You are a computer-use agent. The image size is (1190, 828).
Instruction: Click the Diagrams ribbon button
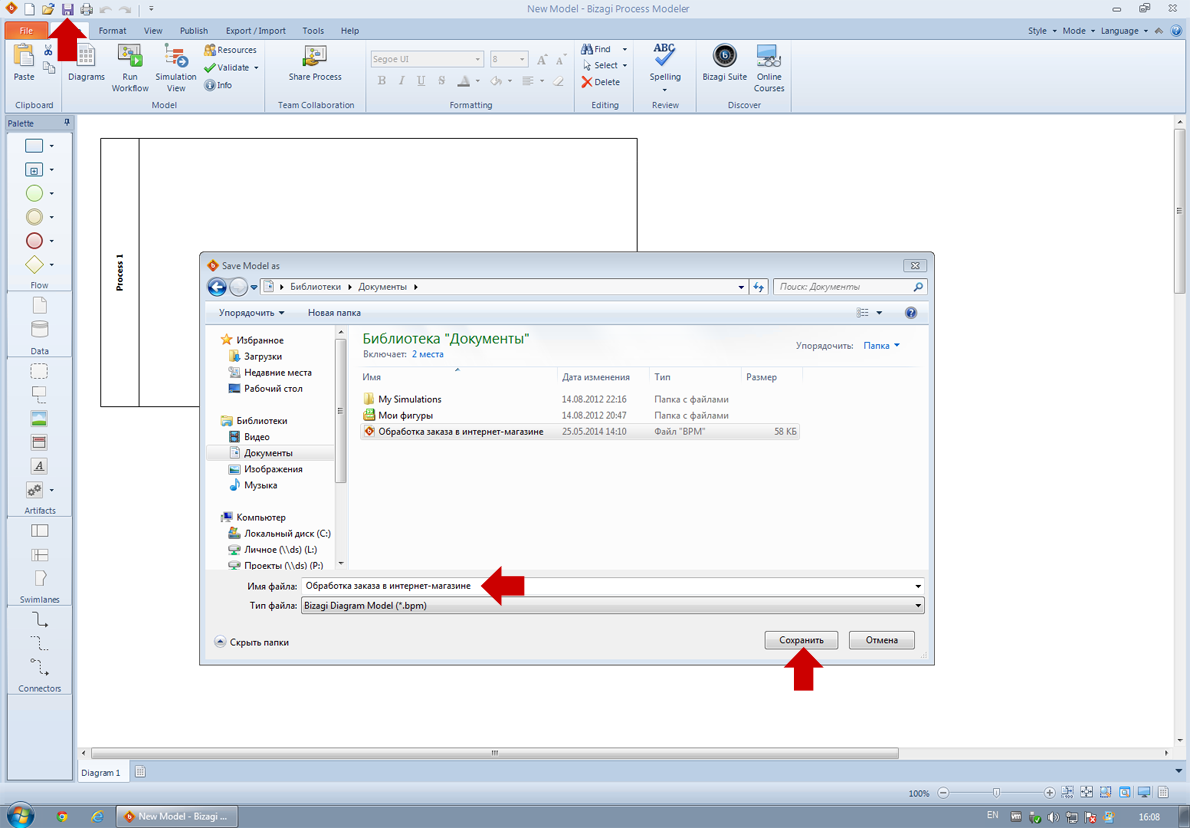tap(87, 64)
